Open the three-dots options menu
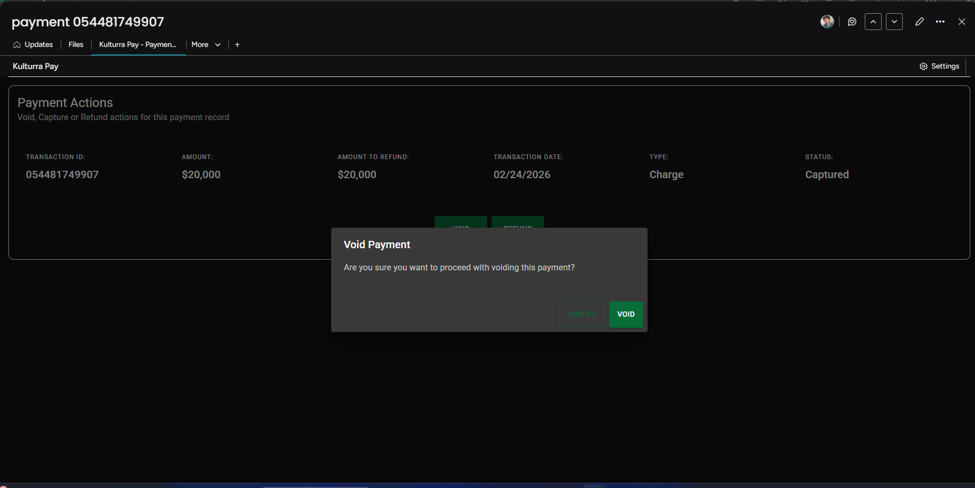Viewport: 975px width, 488px height. click(x=940, y=22)
